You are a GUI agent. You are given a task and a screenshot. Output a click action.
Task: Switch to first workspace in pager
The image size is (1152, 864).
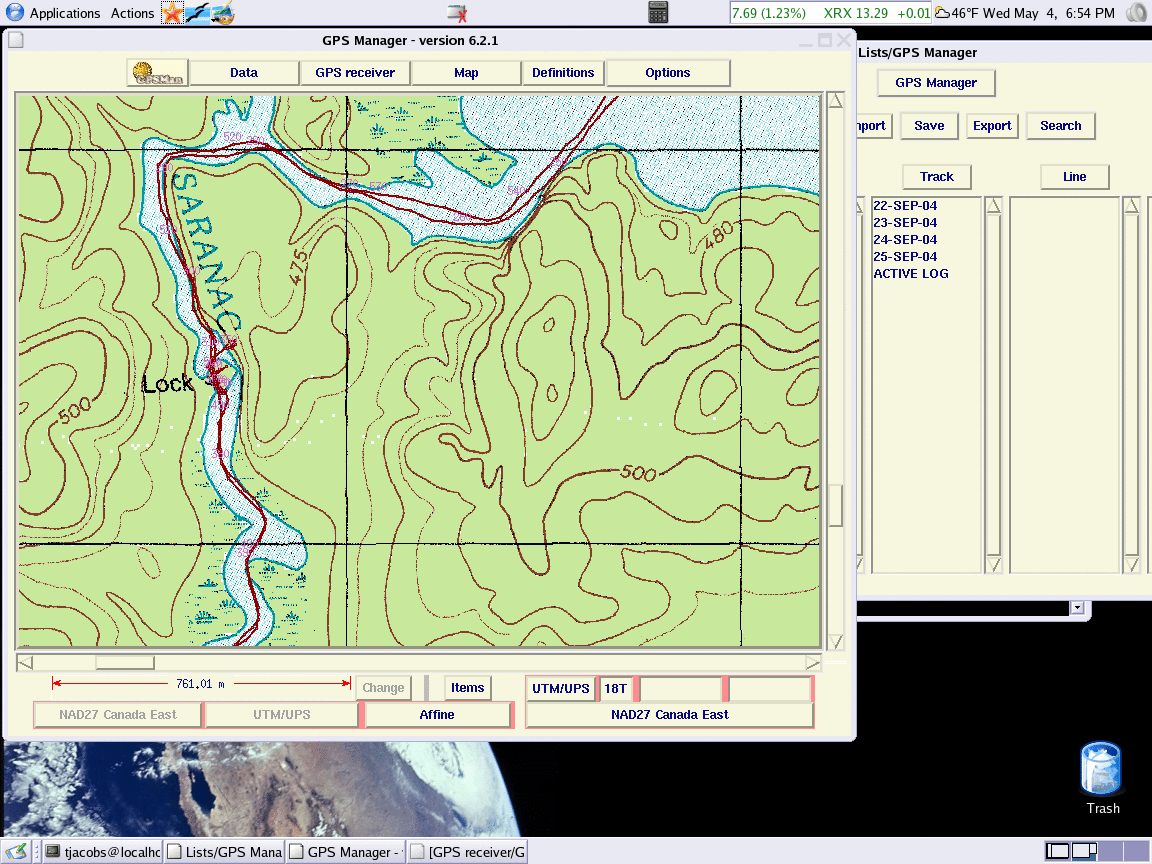point(1057,851)
